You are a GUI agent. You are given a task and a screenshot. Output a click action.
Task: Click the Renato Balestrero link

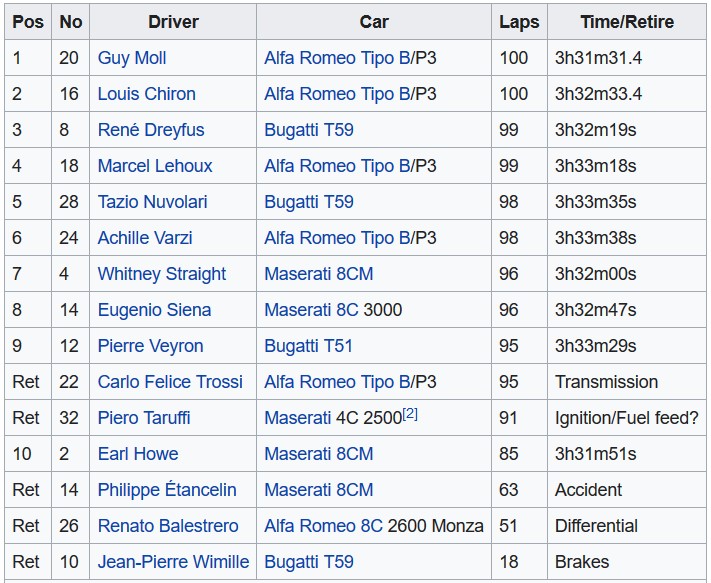click(168, 526)
